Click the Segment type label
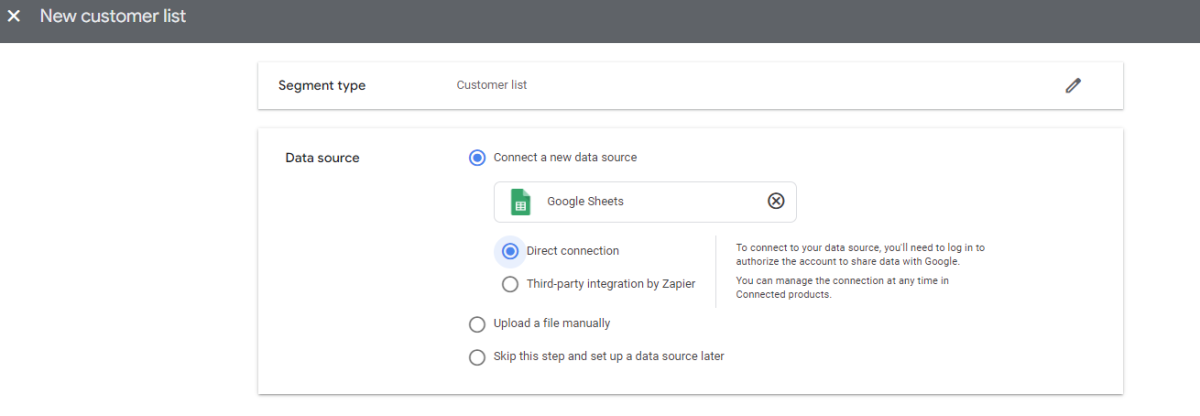The width and height of the screenshot is (1200, 416). coord(322,85)
